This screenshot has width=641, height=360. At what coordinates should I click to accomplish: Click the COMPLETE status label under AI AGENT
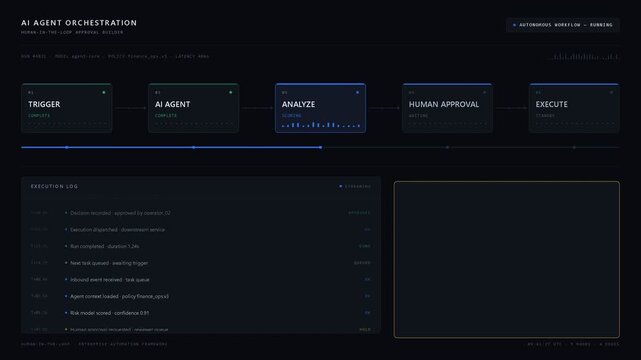pos(166,116)
